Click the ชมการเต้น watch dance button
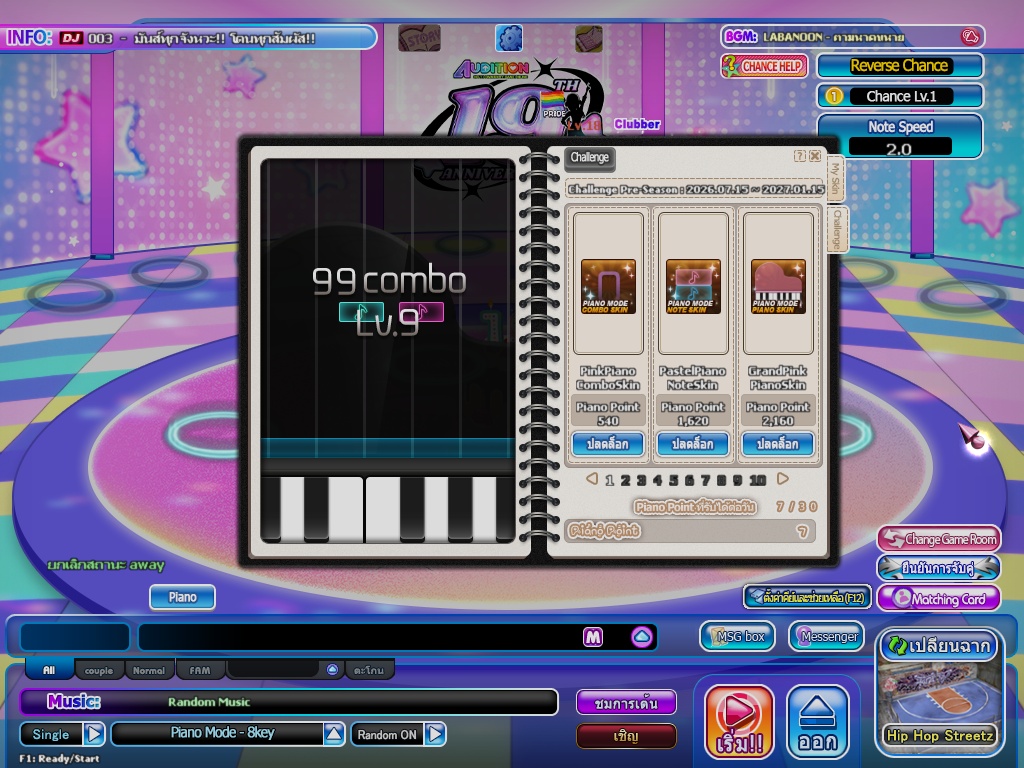1024x768 pixels. [x=626, y=703]
